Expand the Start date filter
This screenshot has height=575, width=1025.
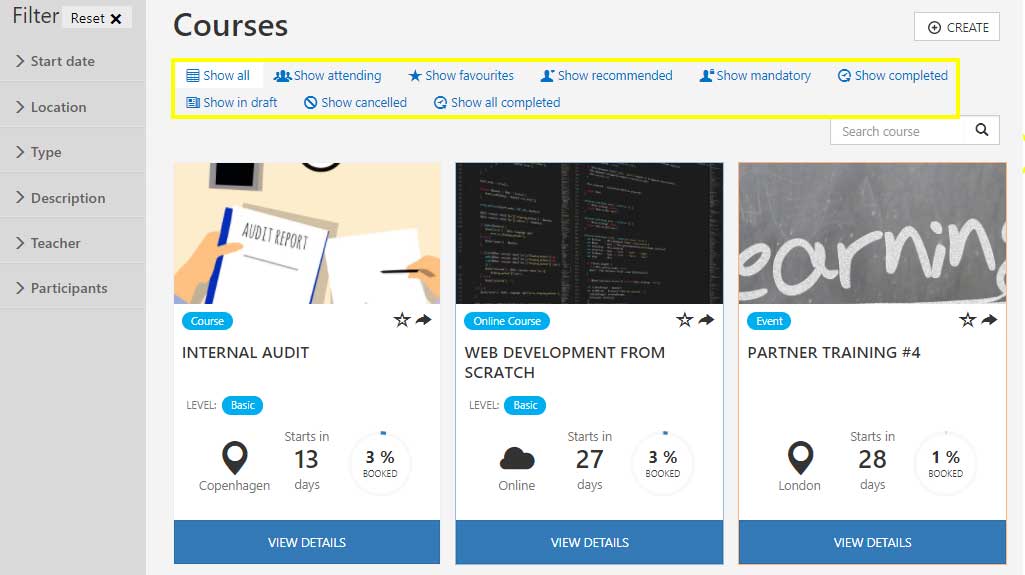click(62, 61)
